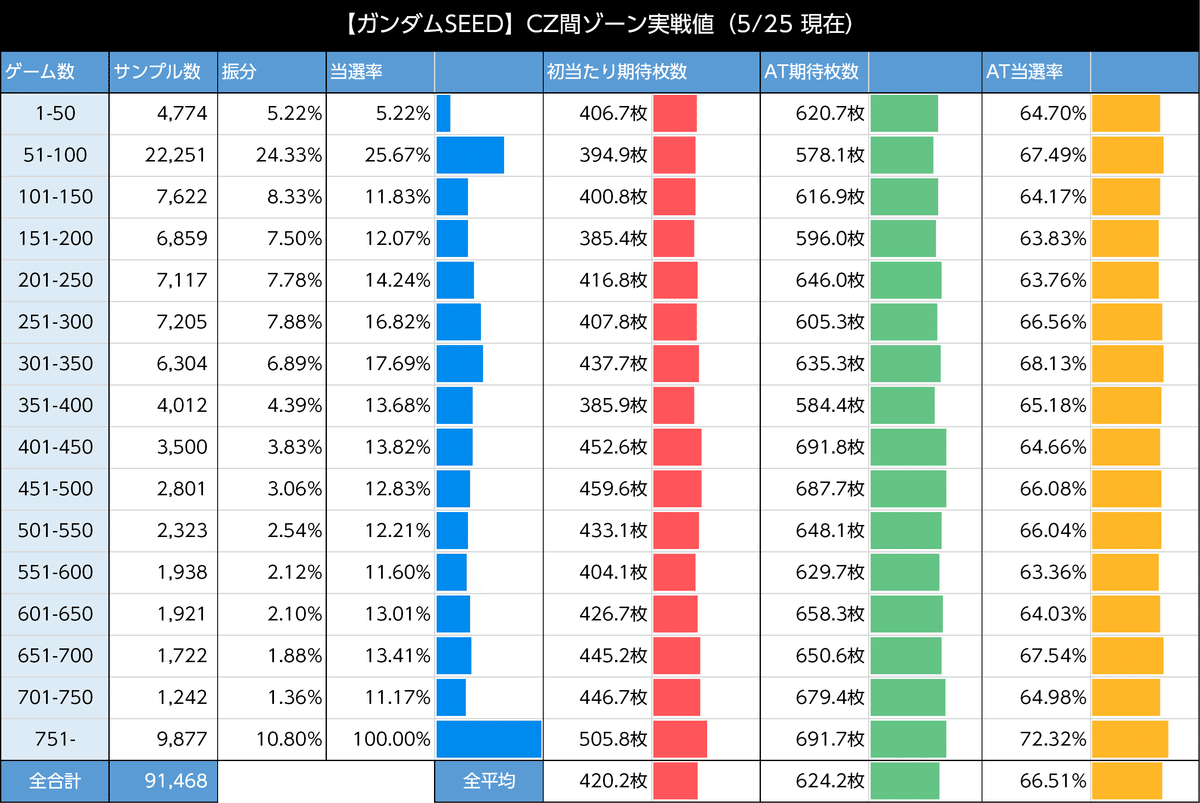Screen dimensions: 1200x803
Task: Select the 全合計 total label cell
Action: (x=54, y=781)
